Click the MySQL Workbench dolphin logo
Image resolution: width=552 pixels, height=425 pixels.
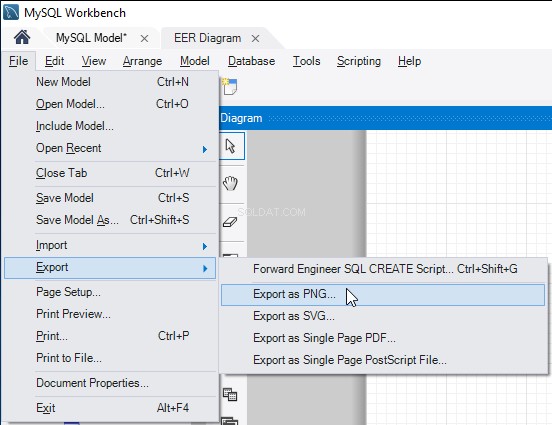[x=11, y=12]
